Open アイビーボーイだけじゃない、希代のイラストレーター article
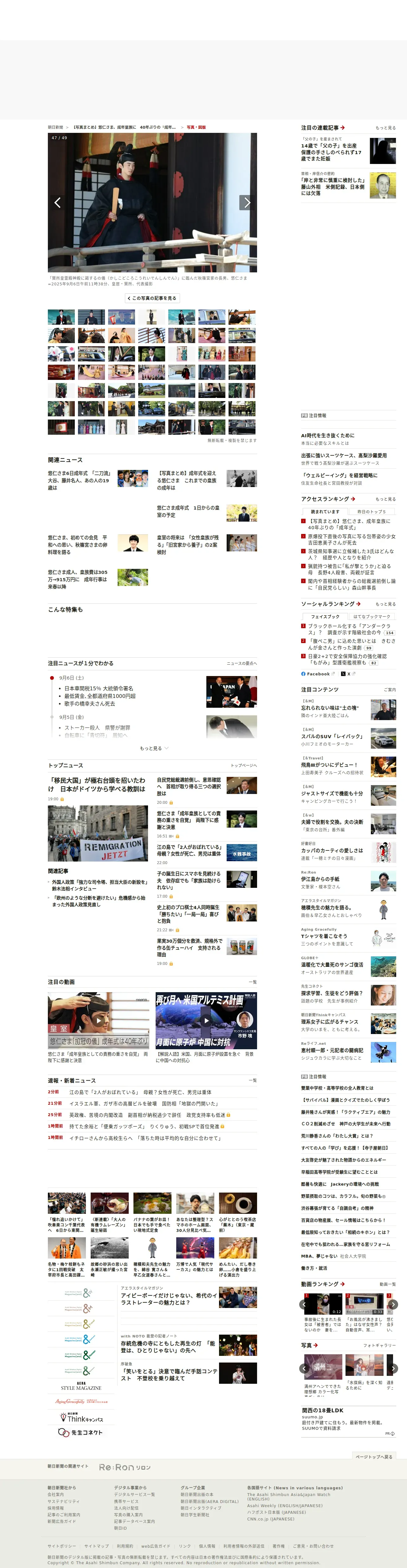This screenshot has width=407, height=1568. click(x=169, y=1299)
